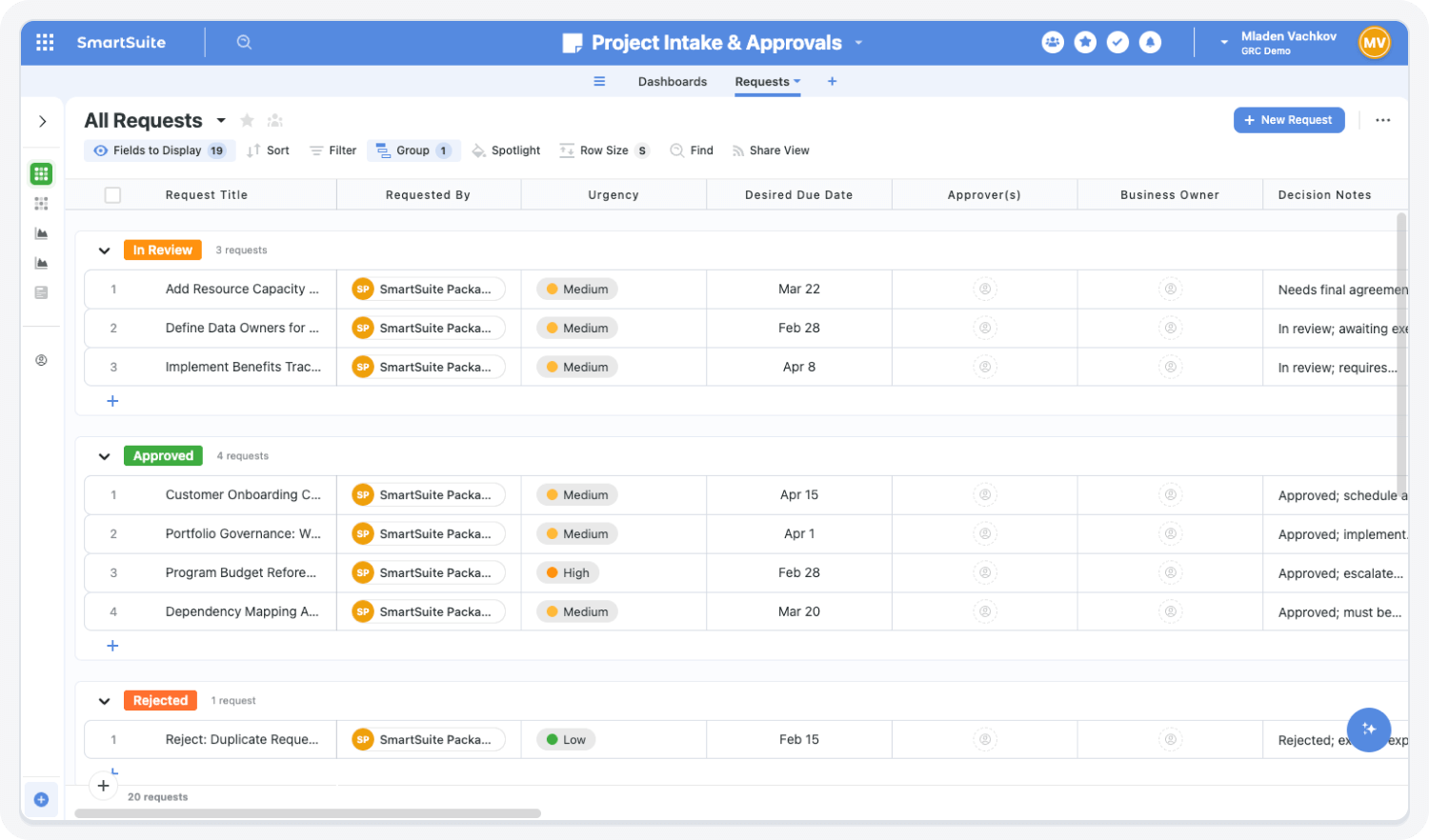
Task: Click the blue plus icon at sidebar bottom
Action: 41,799
